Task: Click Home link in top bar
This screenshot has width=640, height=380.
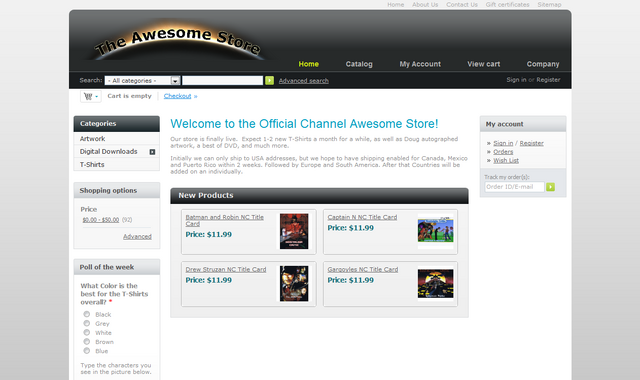Action: pos(396,4)
